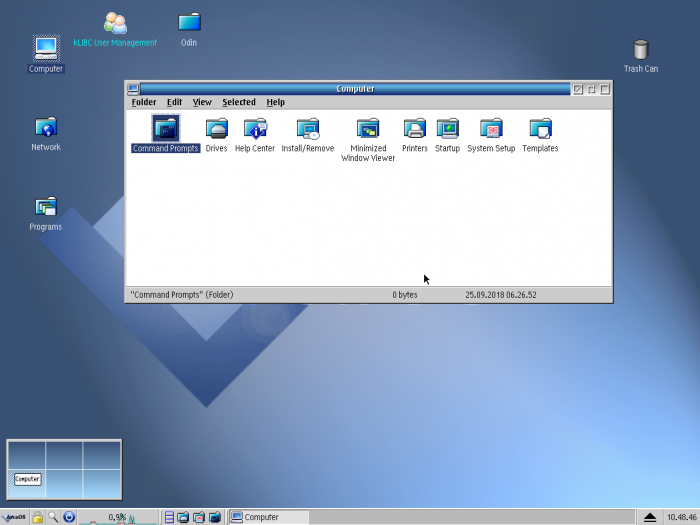This screenshot has width=700, height=525.
Task: Click the eject tray button in taskbar
Action: [650, 517]
